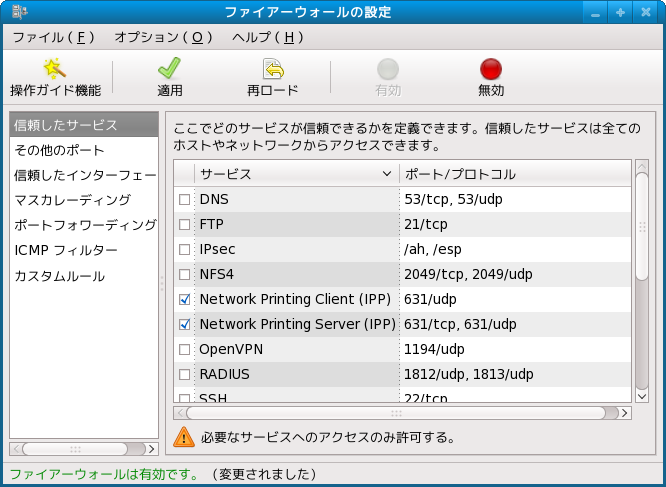Open the ファイル(F) menu
The height and width of the screenshot is (487, 666).
[53, 37]
